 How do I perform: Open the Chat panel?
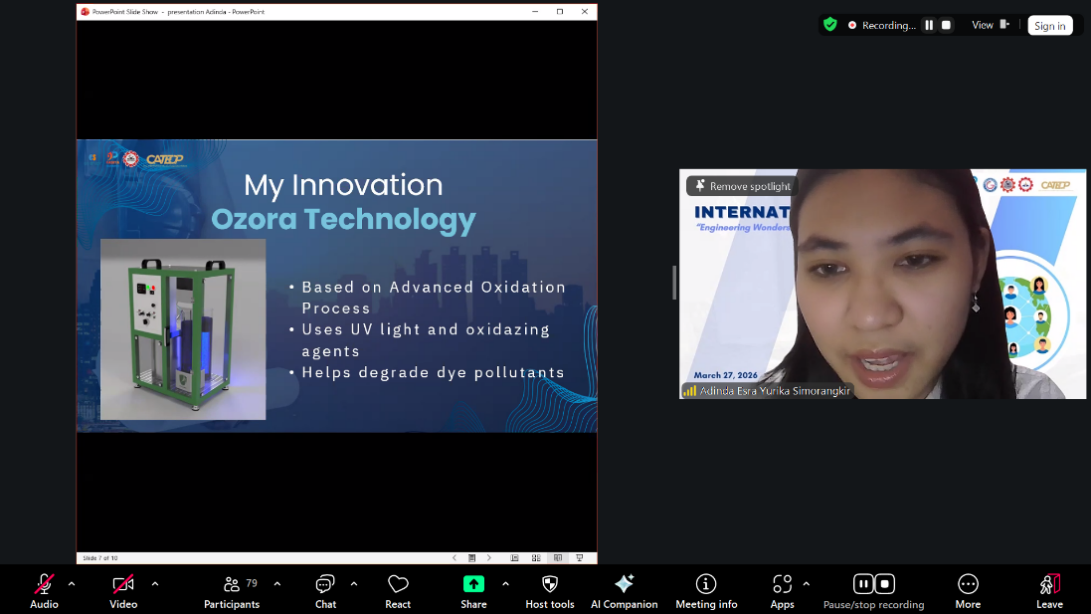[x=325, y=591]
